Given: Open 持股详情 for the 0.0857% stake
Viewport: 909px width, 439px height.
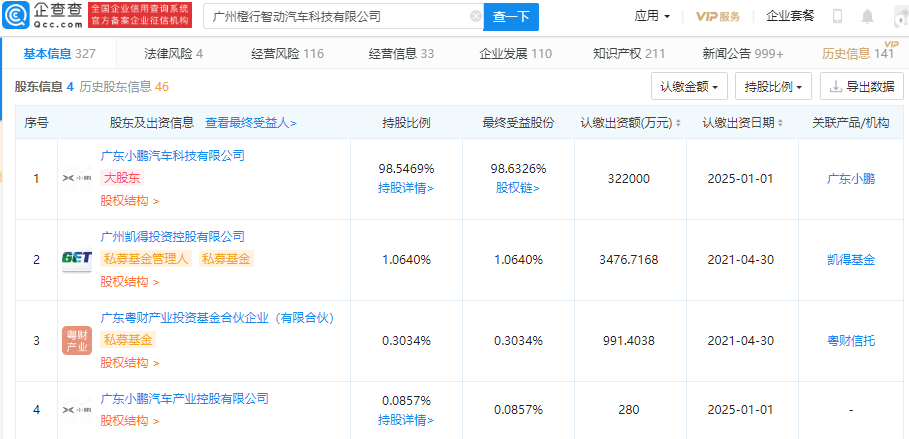Looking at the screenshot, I should (x=406, y=419).
